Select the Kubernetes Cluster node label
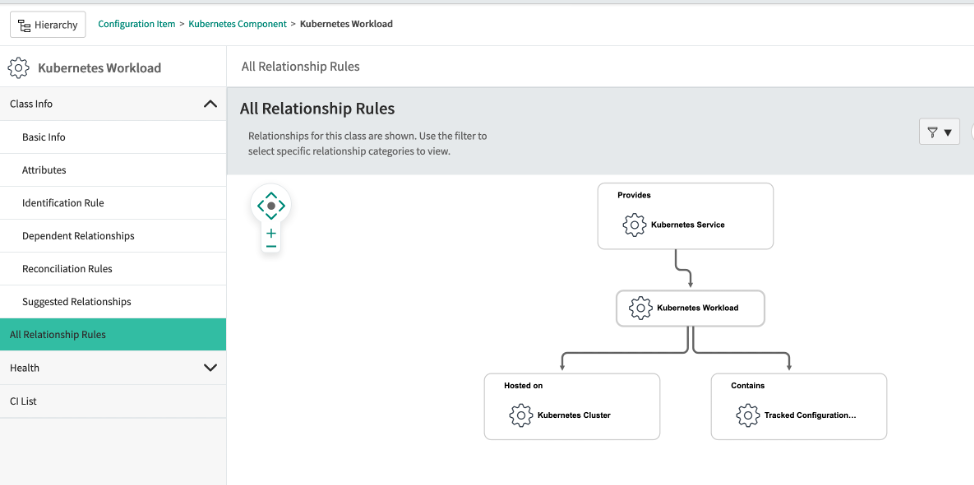The image size is (974, 485). tap(574, 415)
